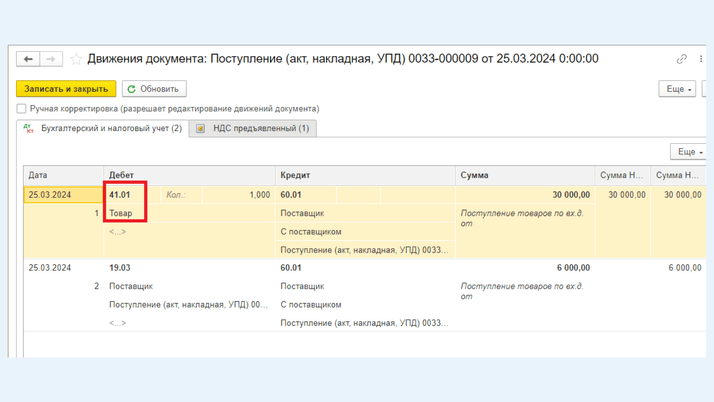
Task: Select the date cell in the 41.01 entry row
Action: point(63,195)
